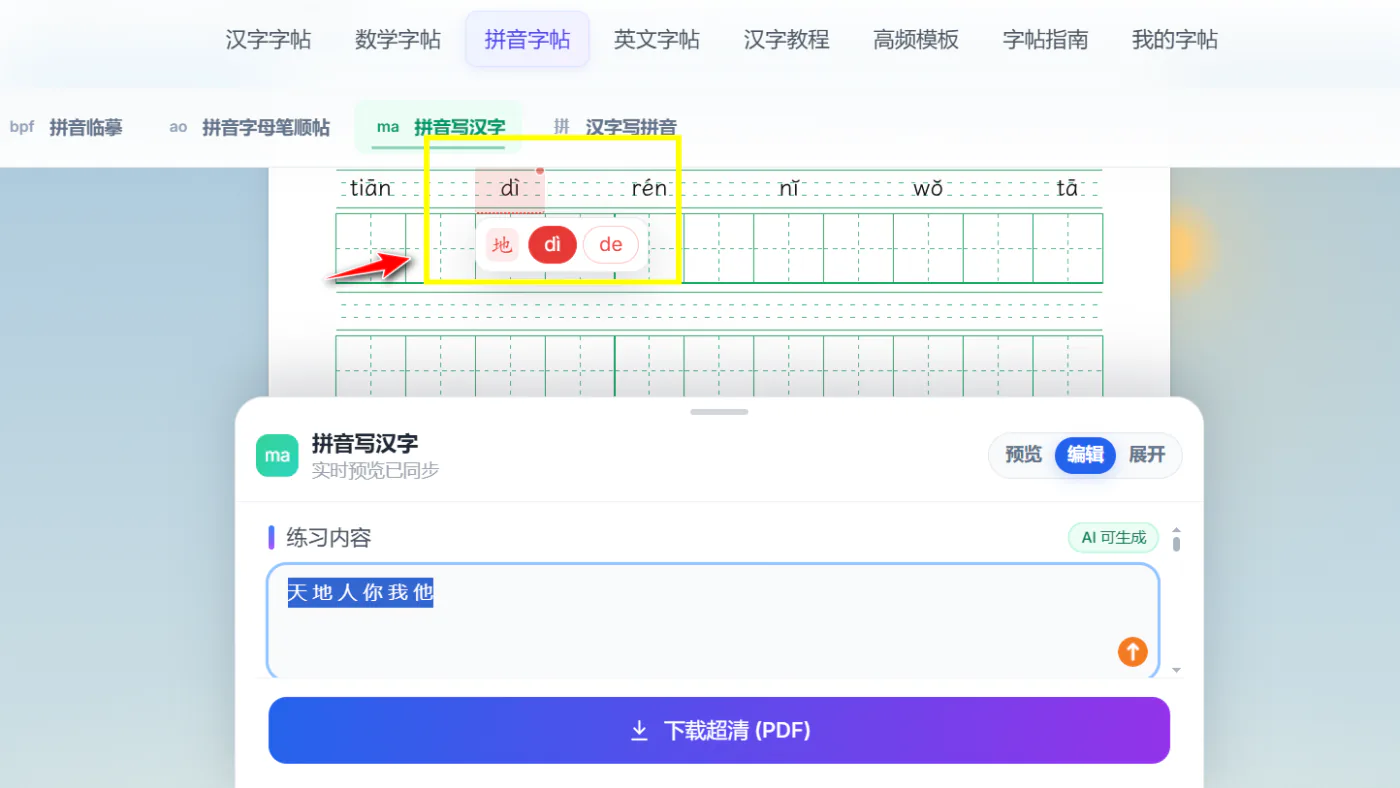Open the 字帖指南 tab
The width and height of the screenshot is (1400, 788).
pos(1046,40)
